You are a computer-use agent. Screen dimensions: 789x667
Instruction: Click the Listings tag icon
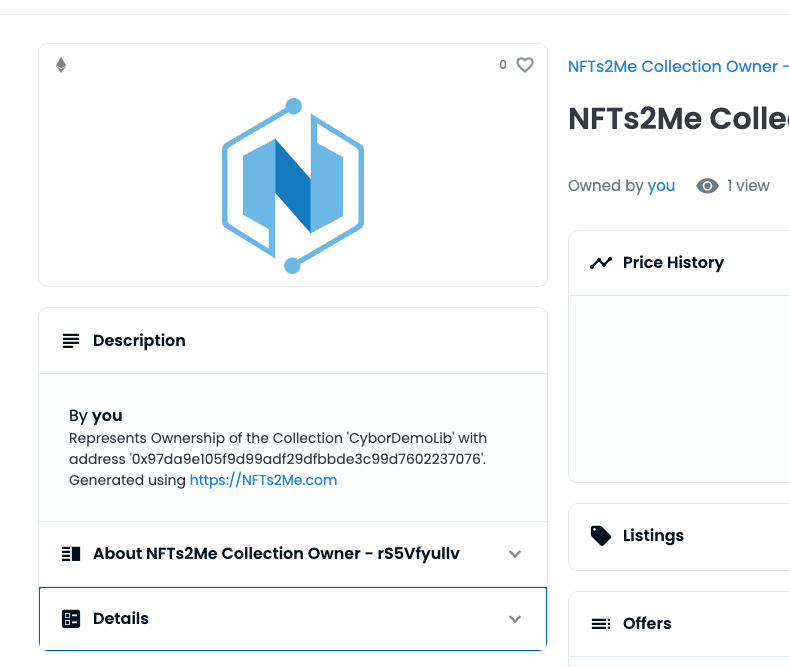click(x=601, y=536)
